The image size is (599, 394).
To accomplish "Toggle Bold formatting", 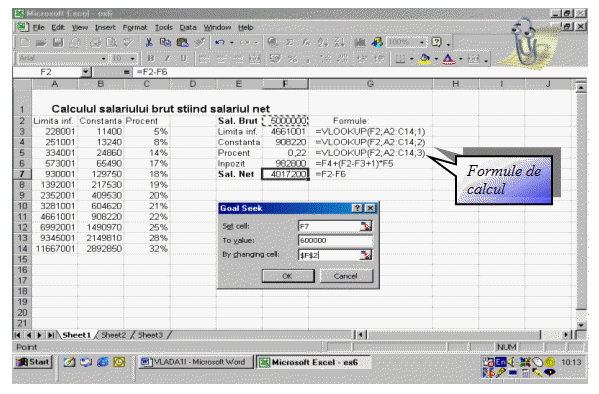I will pyautogui.click(x=151, y=59).
